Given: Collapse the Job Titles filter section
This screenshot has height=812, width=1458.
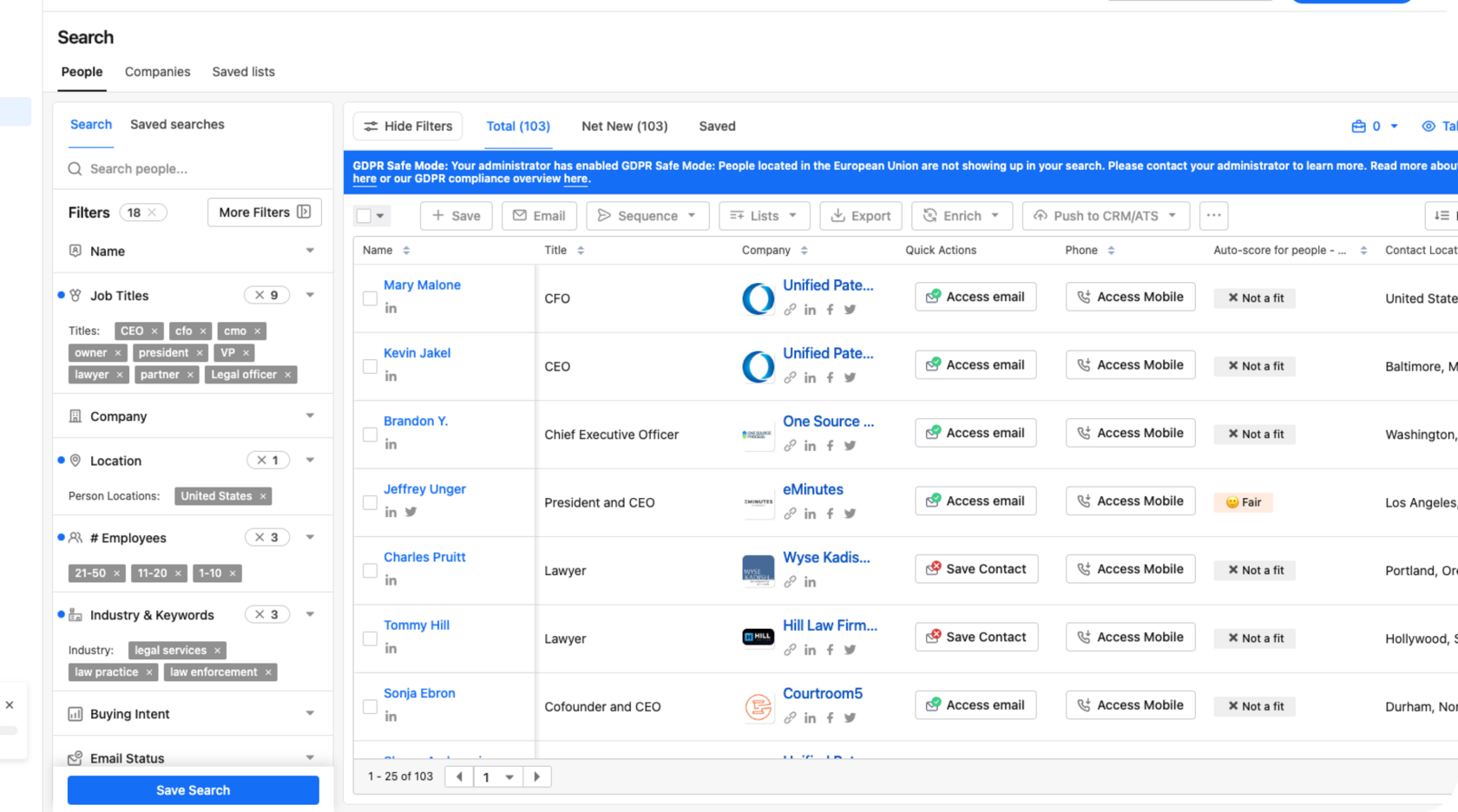Looking at the screenshot, I should [x=310, y=295].
